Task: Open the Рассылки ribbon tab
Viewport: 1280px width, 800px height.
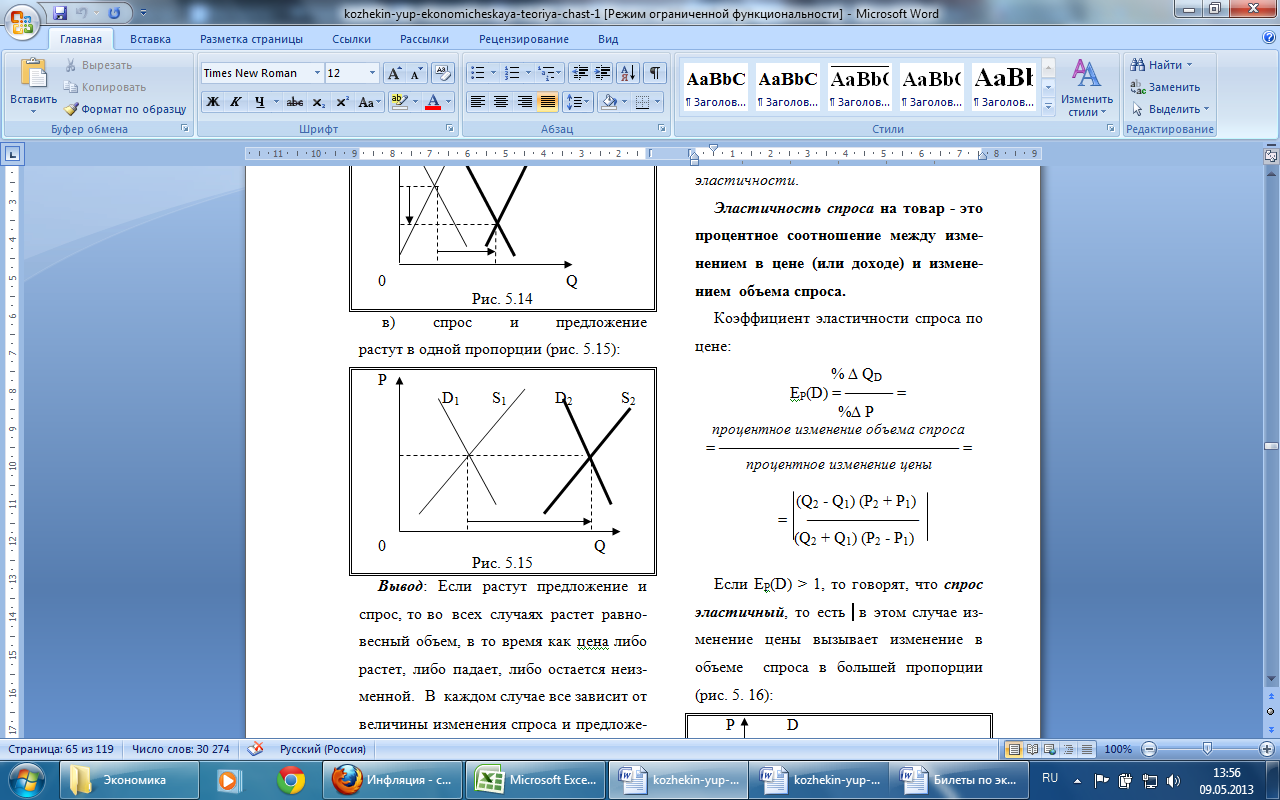Action: click(x=424, y=39)
